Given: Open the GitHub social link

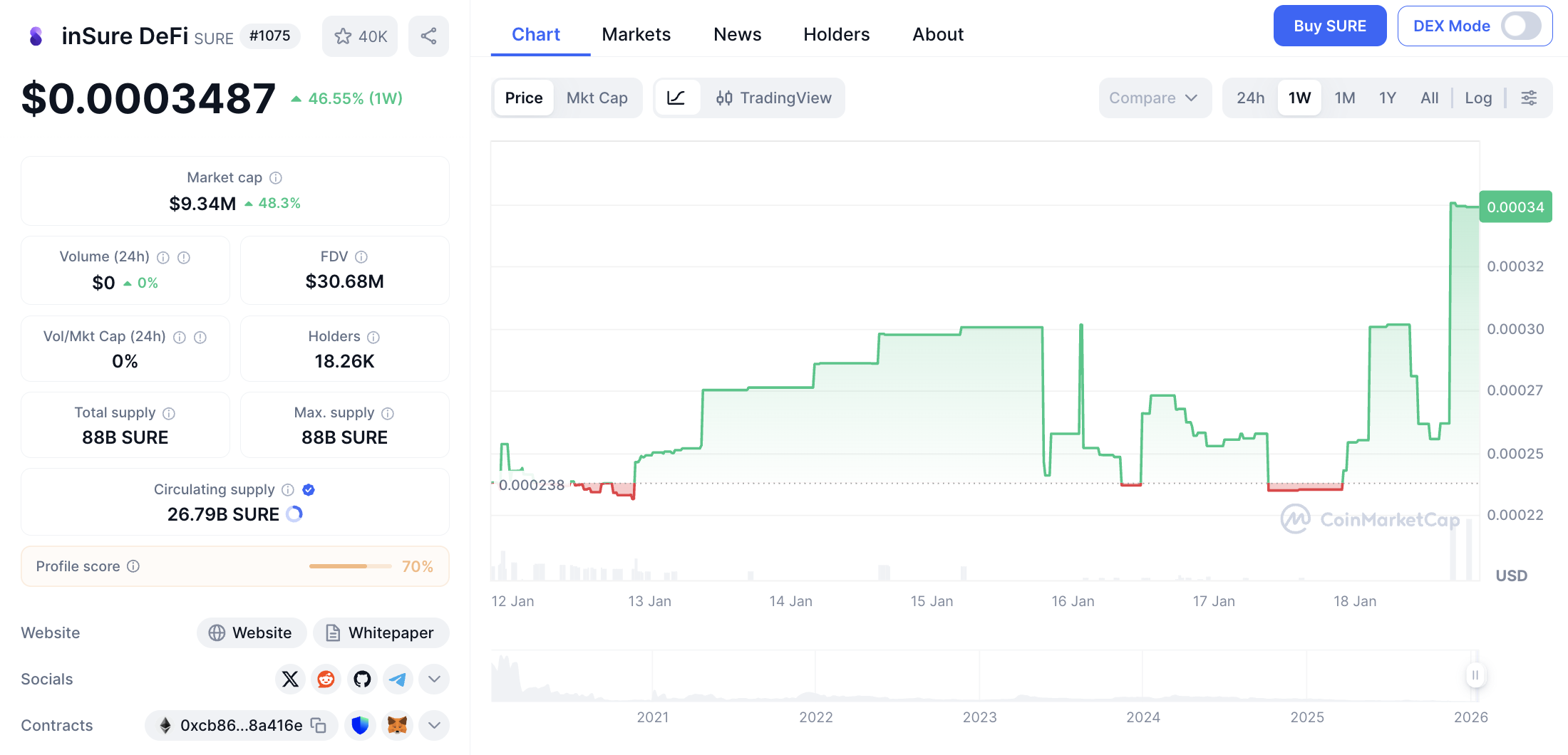Looking at the screenshot, I should pyautogui.click(x=362, y=679).
